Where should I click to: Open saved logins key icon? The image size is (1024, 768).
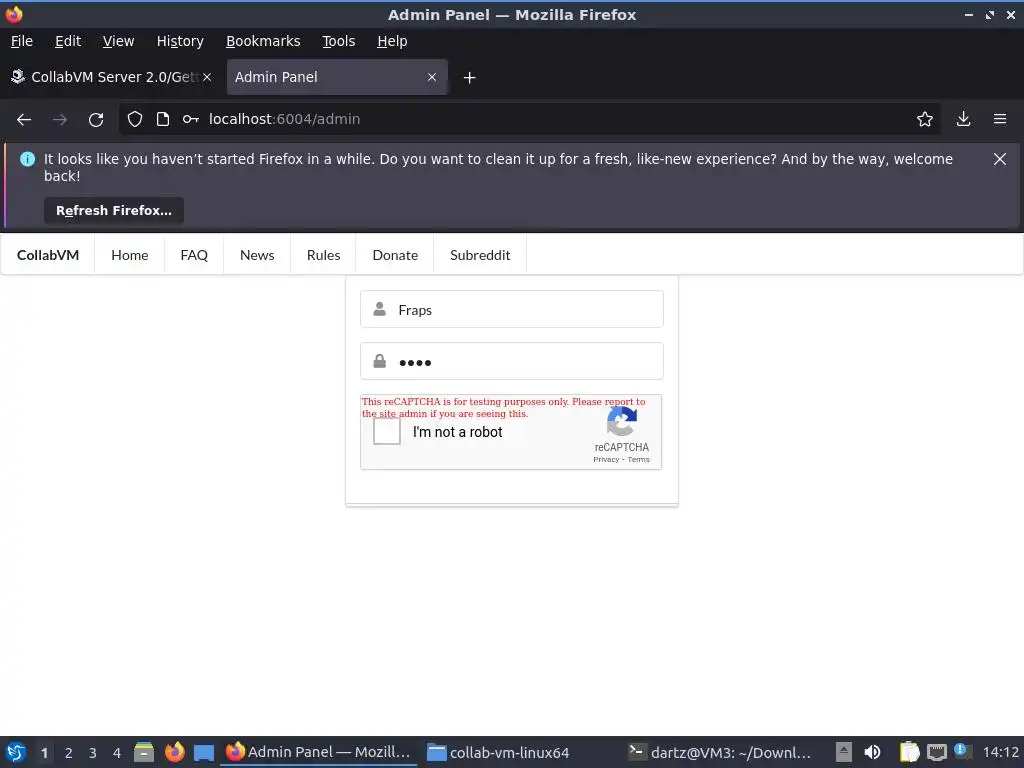click(191, 120)
